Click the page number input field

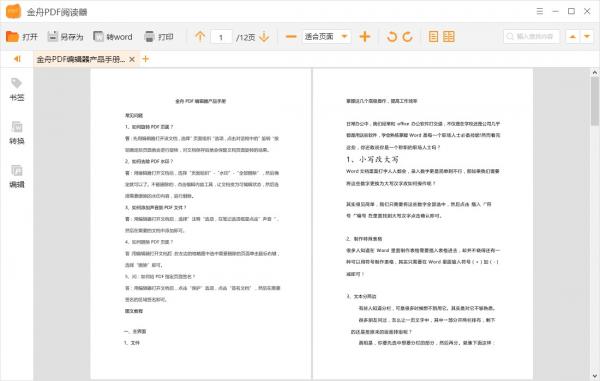point(221,37)
